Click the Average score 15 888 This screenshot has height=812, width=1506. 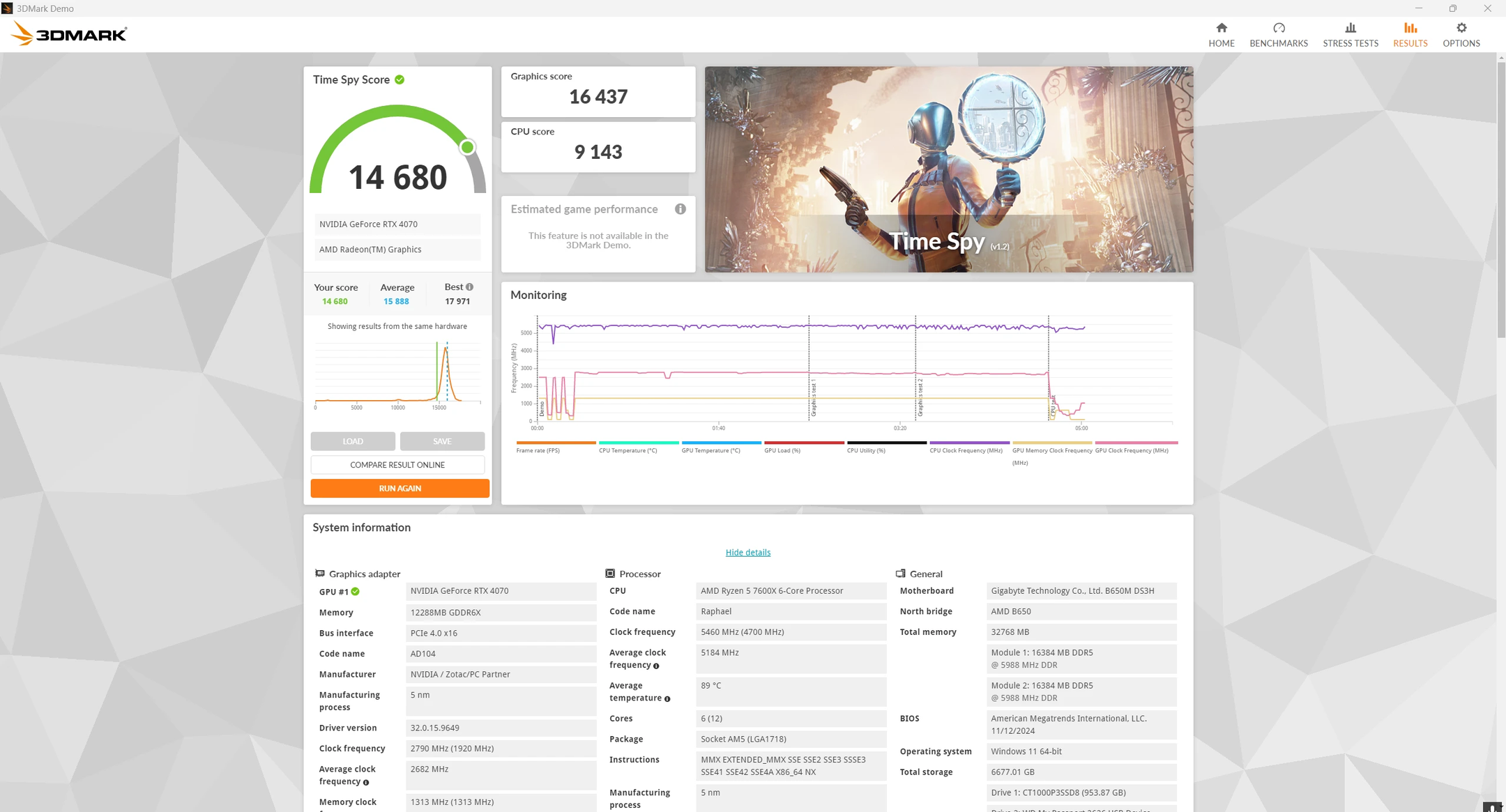coord(396,302)
